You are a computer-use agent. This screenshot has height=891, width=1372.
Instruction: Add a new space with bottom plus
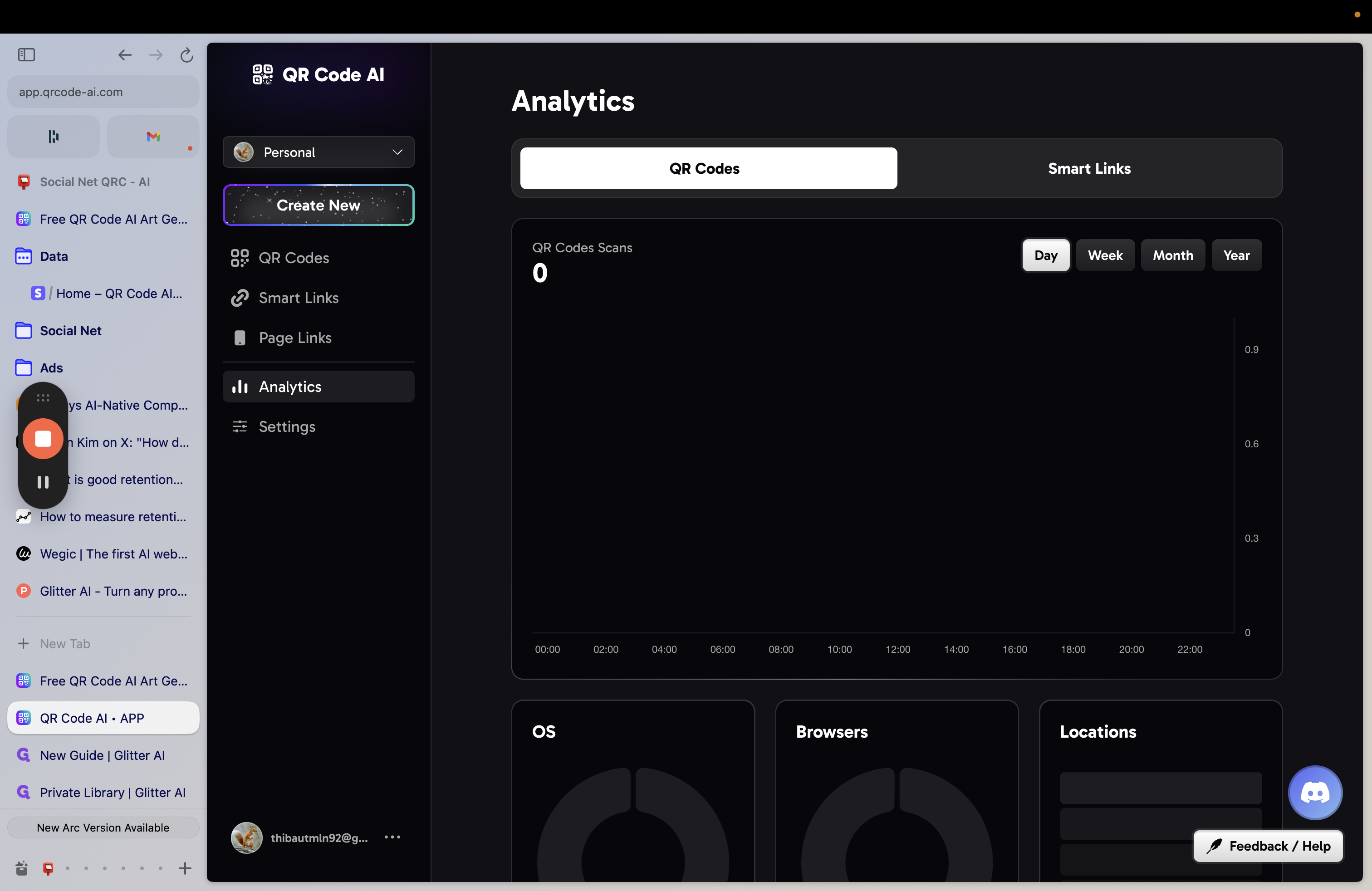(x=185, y=868)
